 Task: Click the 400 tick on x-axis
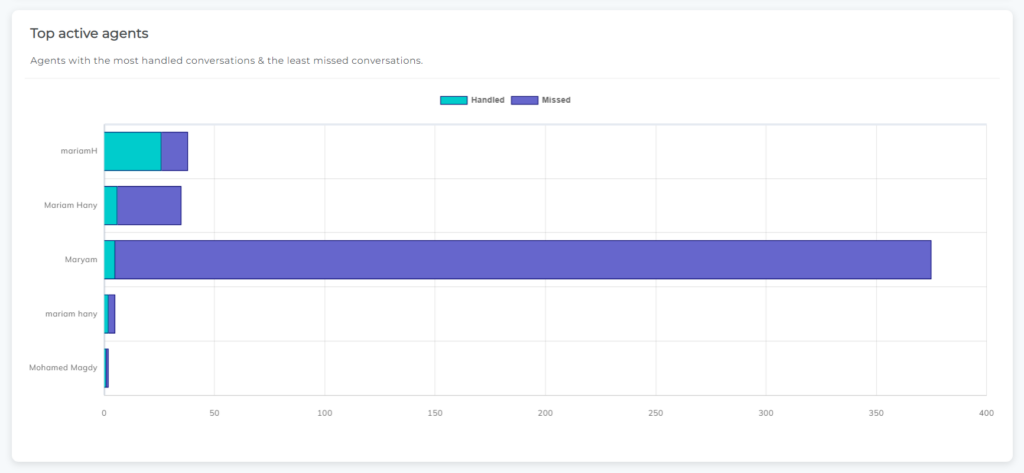coord(986,414)
